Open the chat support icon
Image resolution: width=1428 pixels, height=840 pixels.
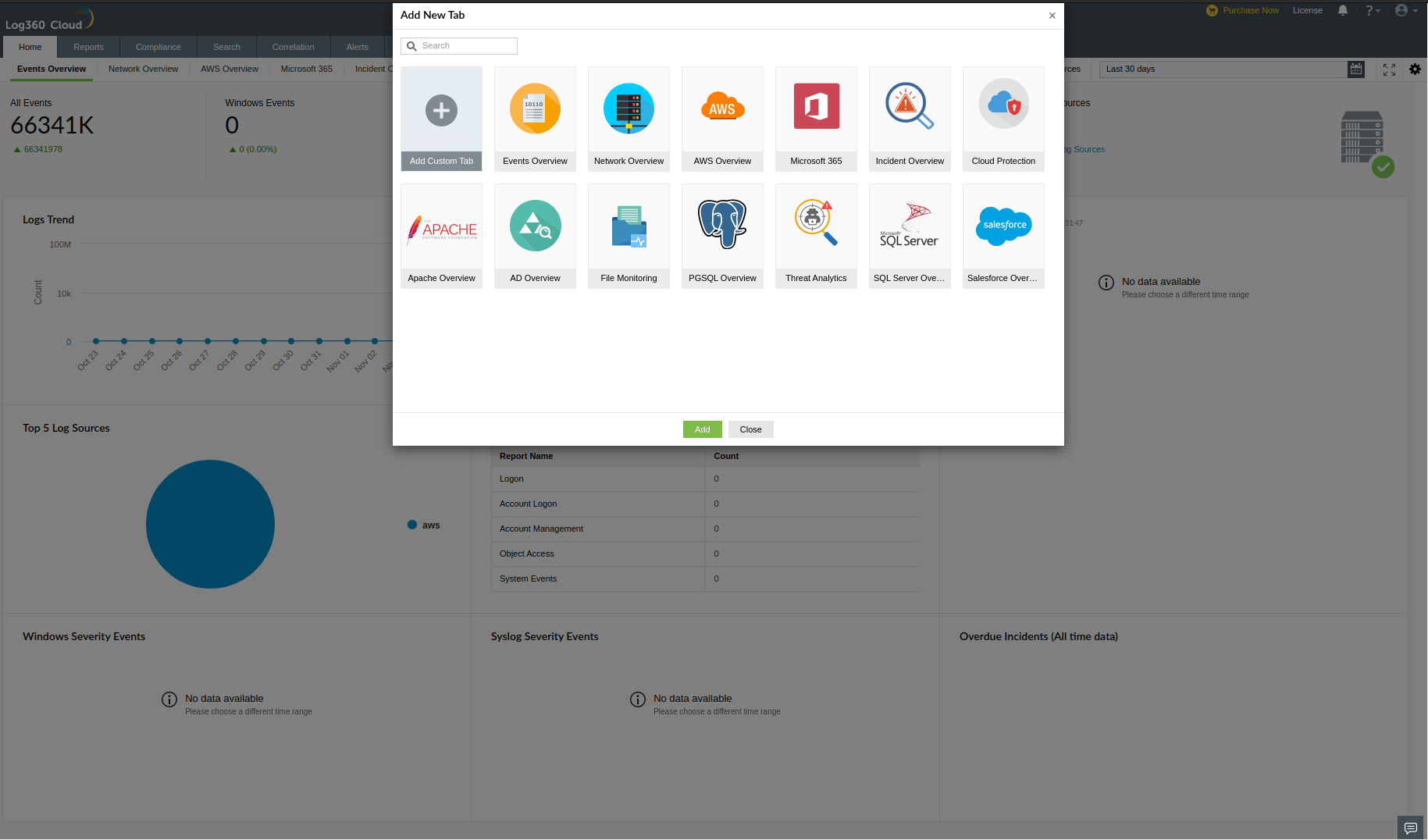pos(1410,828)
